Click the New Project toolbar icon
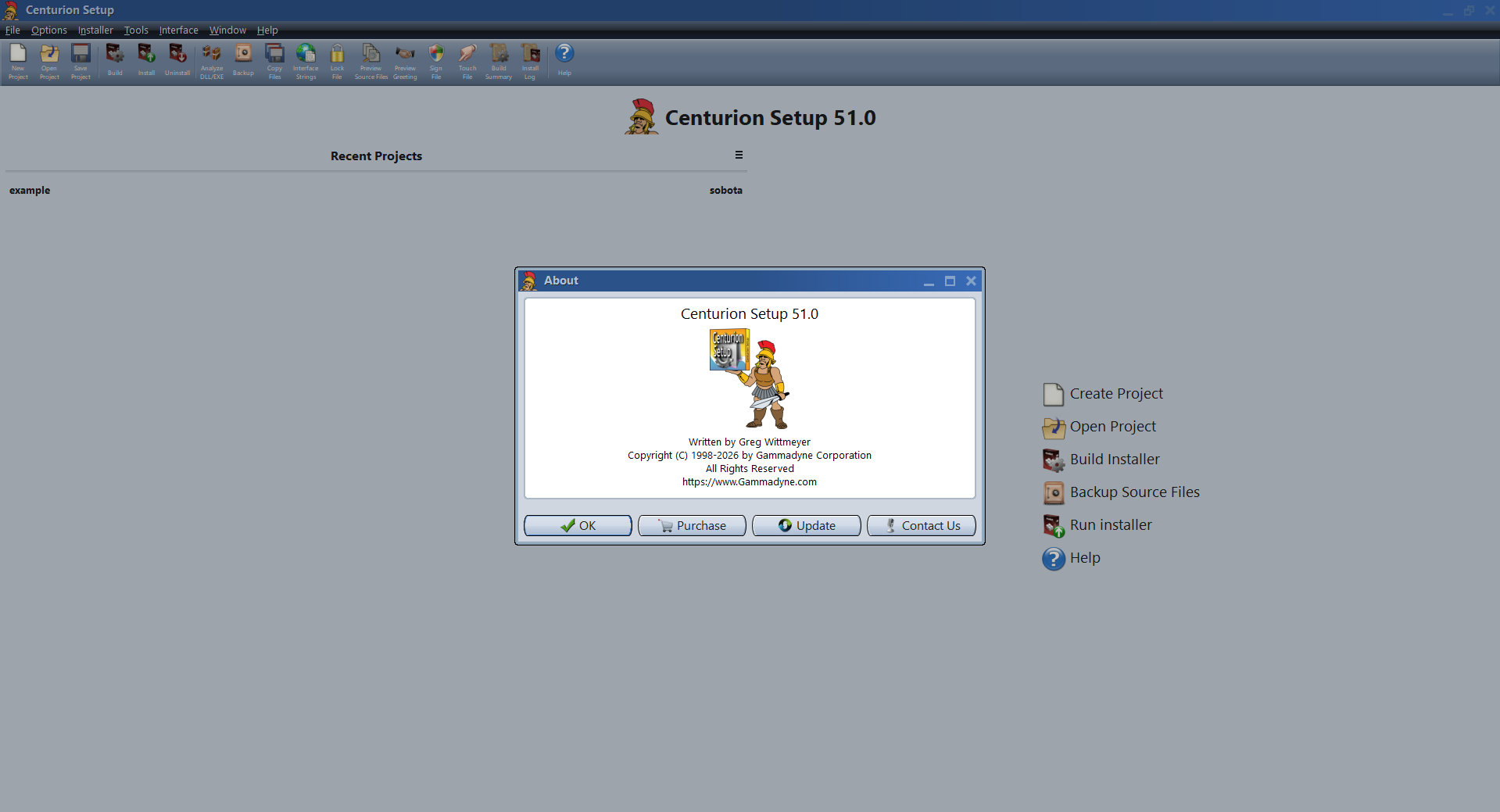Viewport: 1500px width, 812px height. point(18,61)
